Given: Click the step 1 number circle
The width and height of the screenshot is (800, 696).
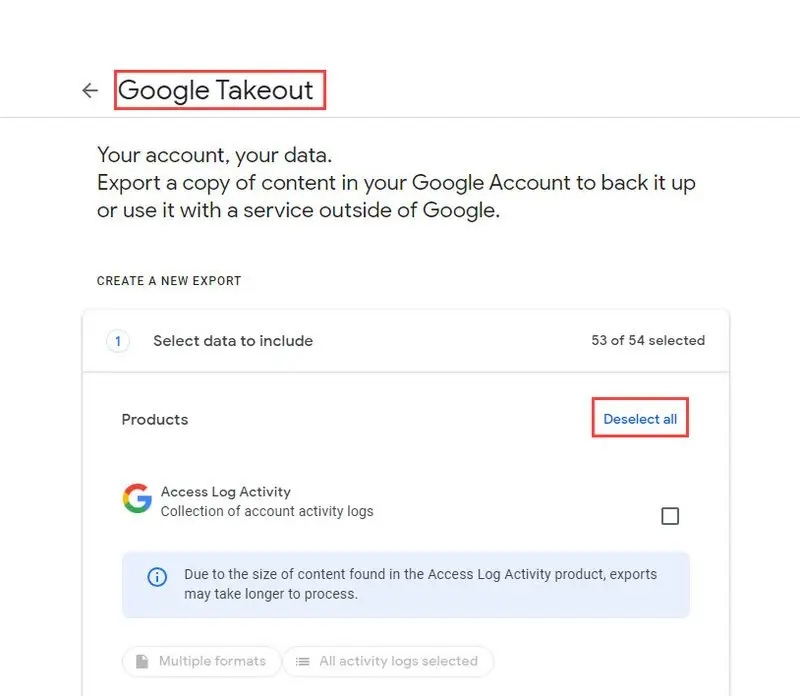Looking at the screenshot, I should click(118, 341).
